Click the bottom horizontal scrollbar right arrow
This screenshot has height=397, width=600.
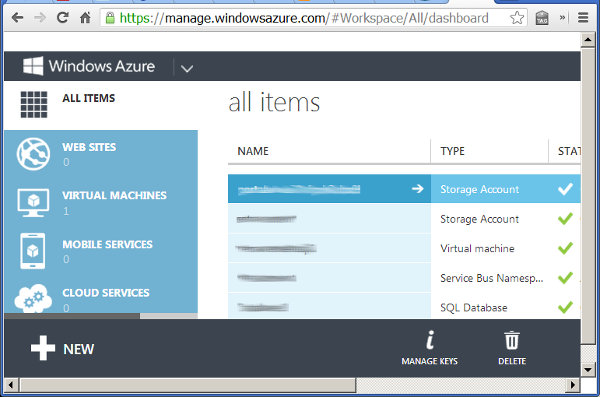[572, 385]
